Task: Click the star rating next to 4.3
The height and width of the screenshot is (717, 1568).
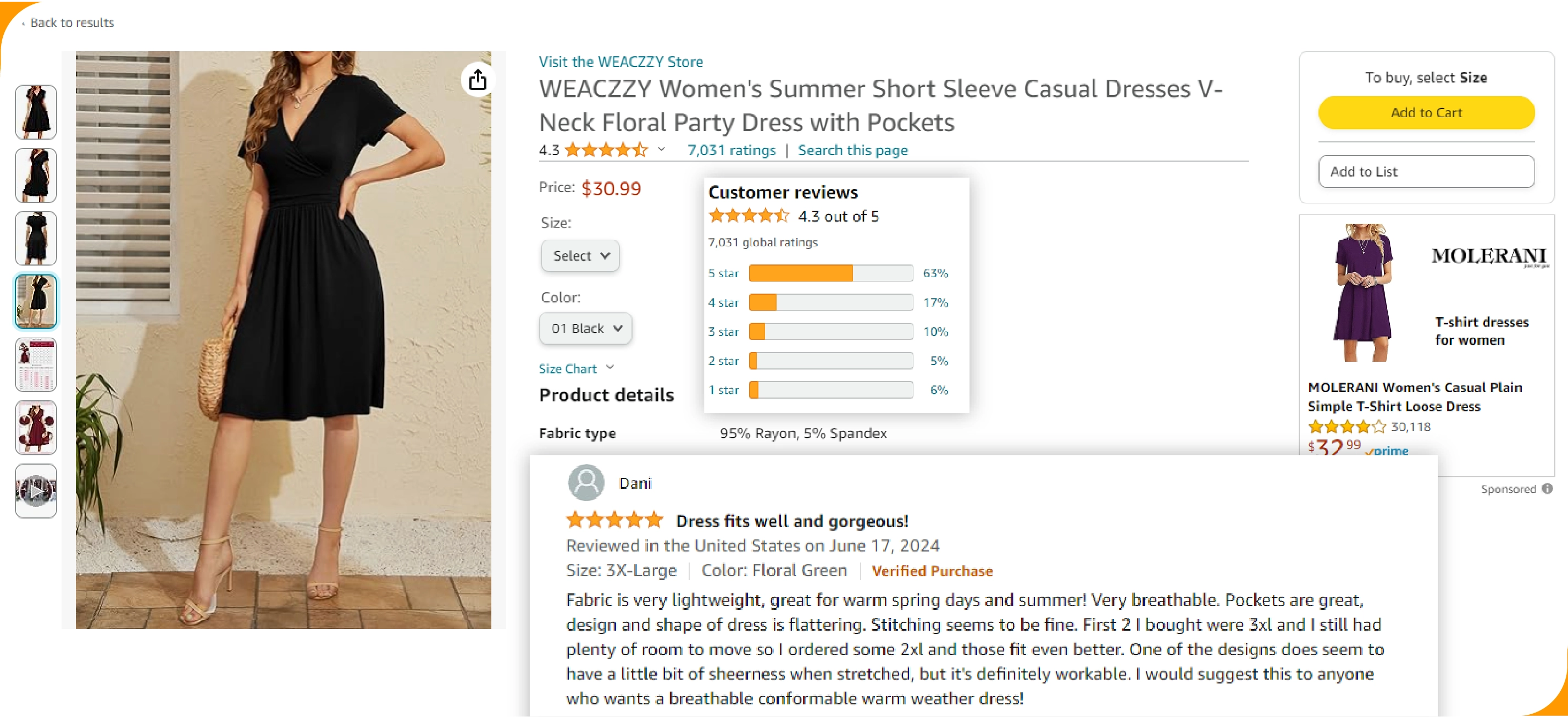Action: 606,150
